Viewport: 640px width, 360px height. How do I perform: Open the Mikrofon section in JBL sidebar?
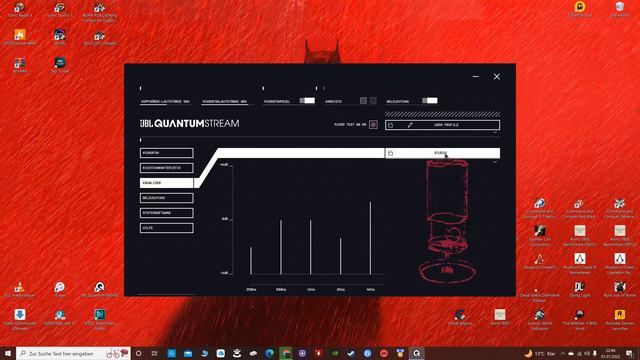[x=167, y=153]
